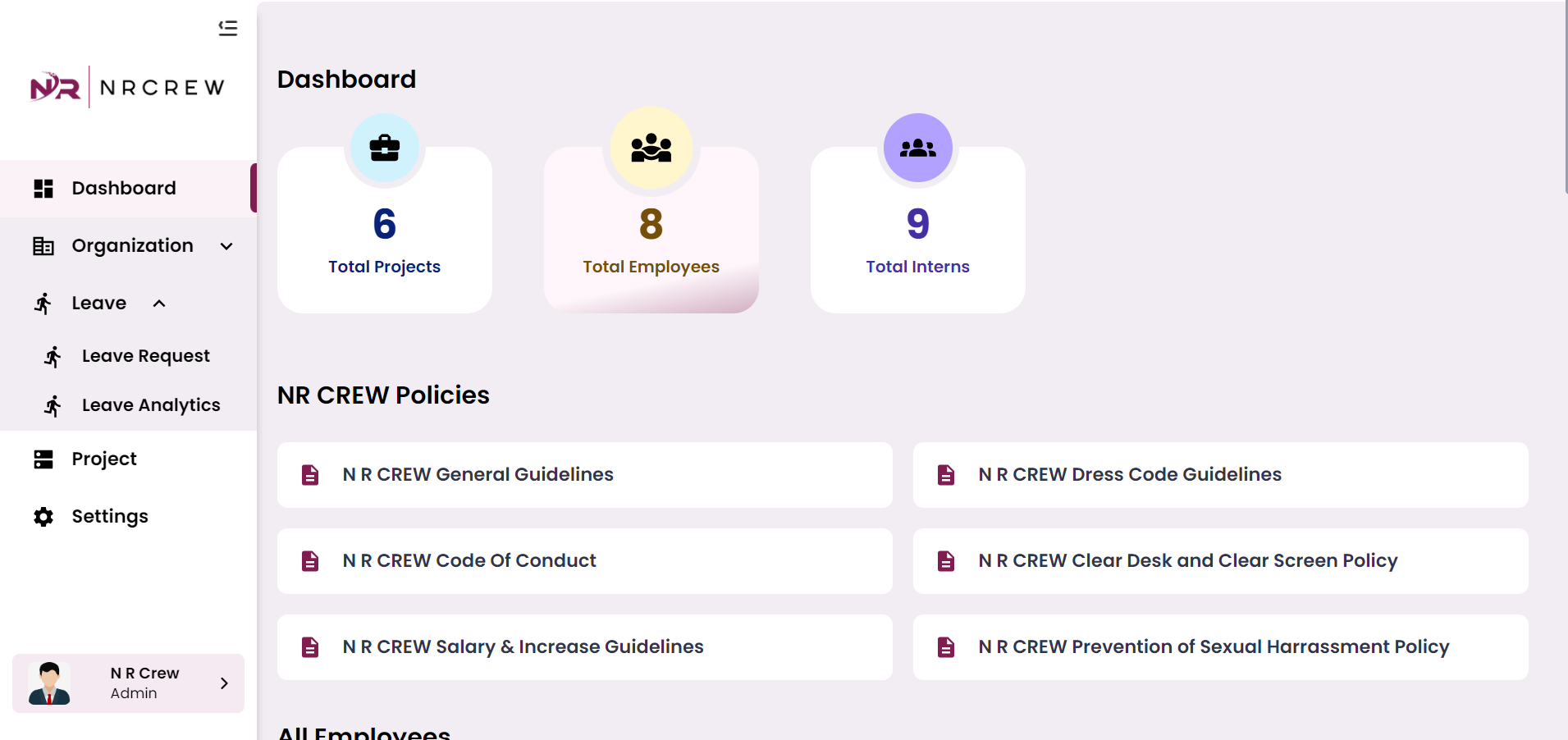
Task: Open Leave Analytics page
Action: click(150, 405)
